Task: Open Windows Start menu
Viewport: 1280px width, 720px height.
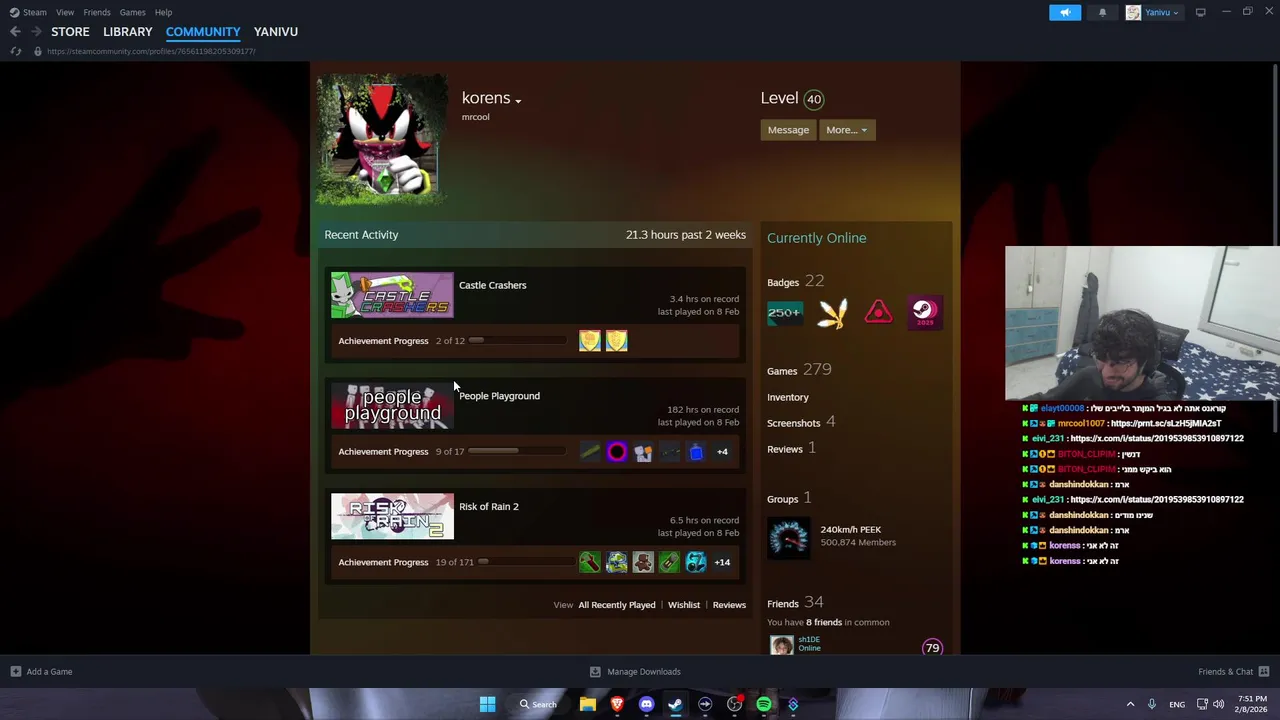Action: coord(487,704)
